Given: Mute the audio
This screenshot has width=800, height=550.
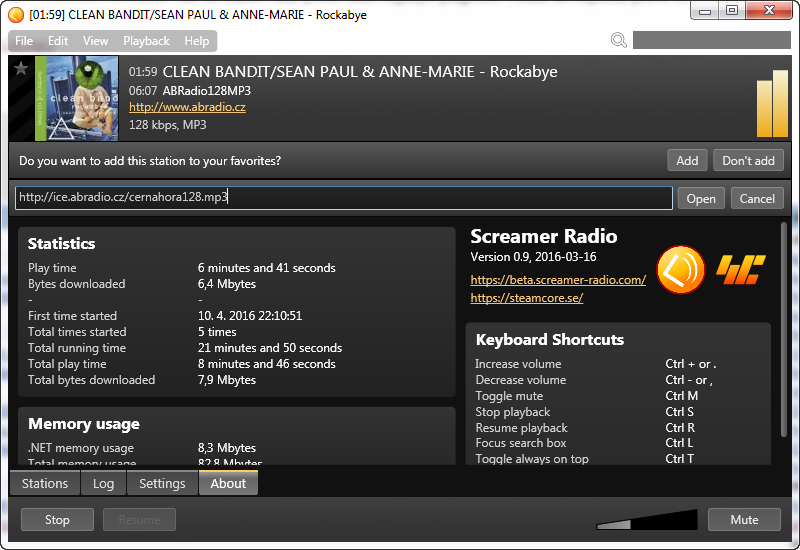Looking at the screenshot, I should [x=744, y=520].
